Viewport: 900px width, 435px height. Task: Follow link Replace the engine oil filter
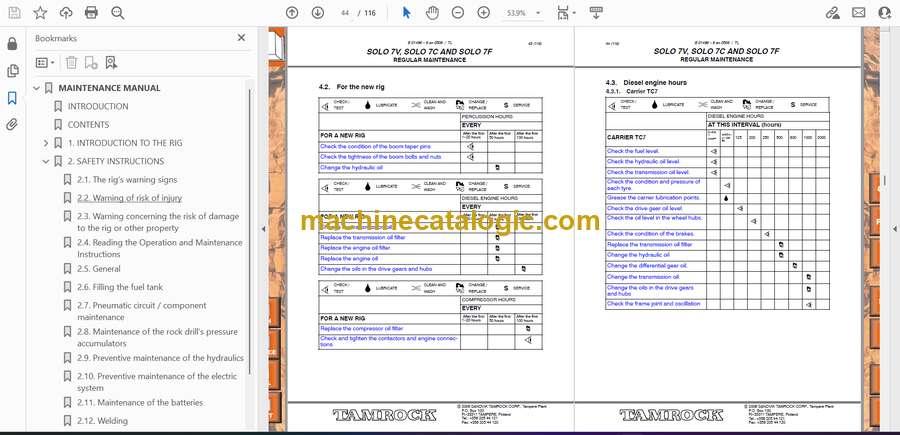click(355, 248)
